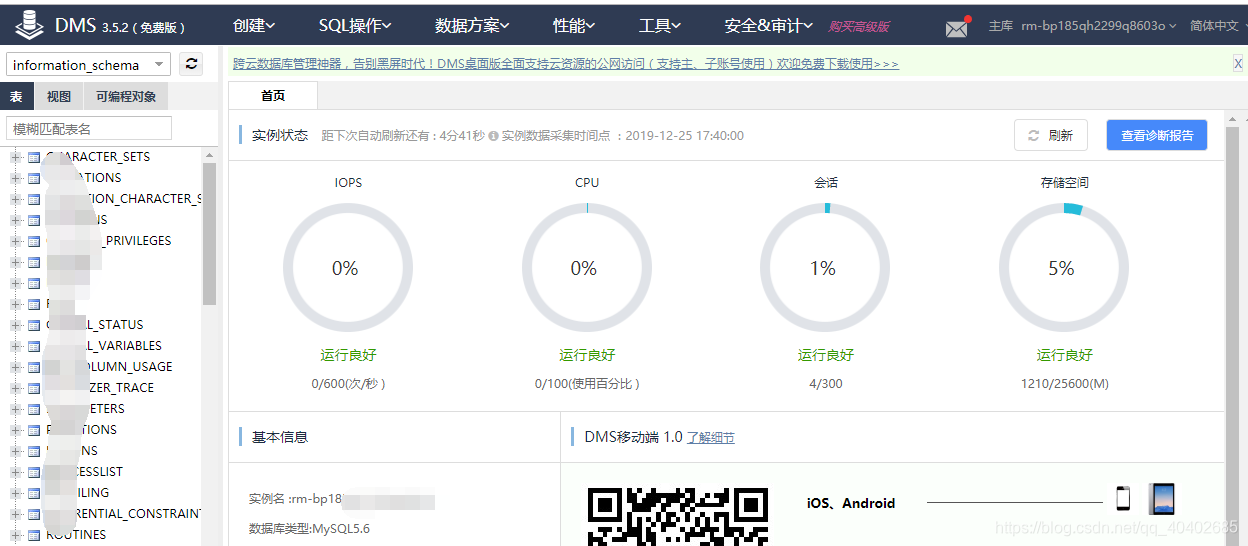Click table icon beside _VARIABLES row
The image size is (1248, 546).
point(34,346)
